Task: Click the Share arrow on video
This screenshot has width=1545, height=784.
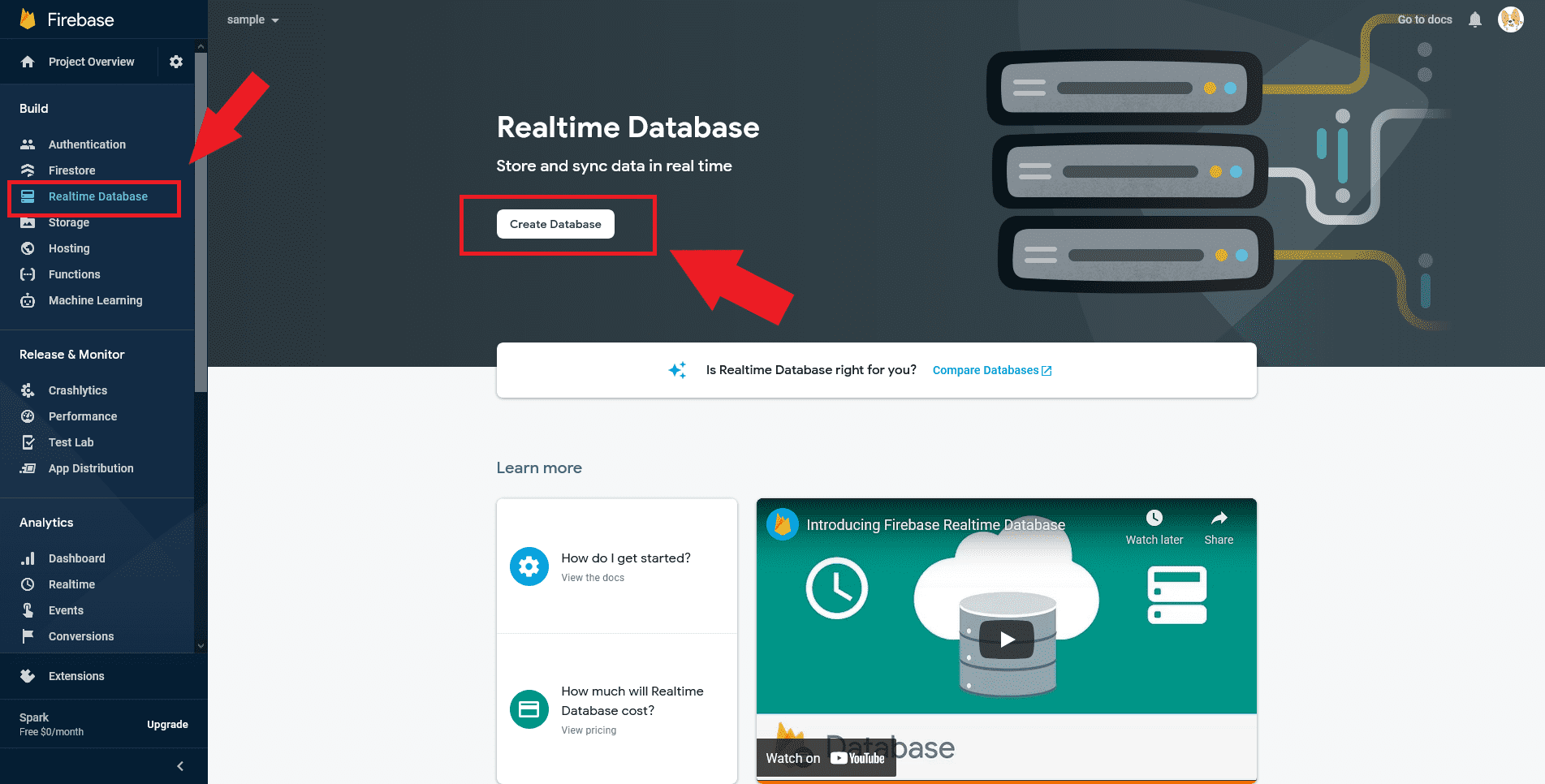Action: click(1219, 518)
